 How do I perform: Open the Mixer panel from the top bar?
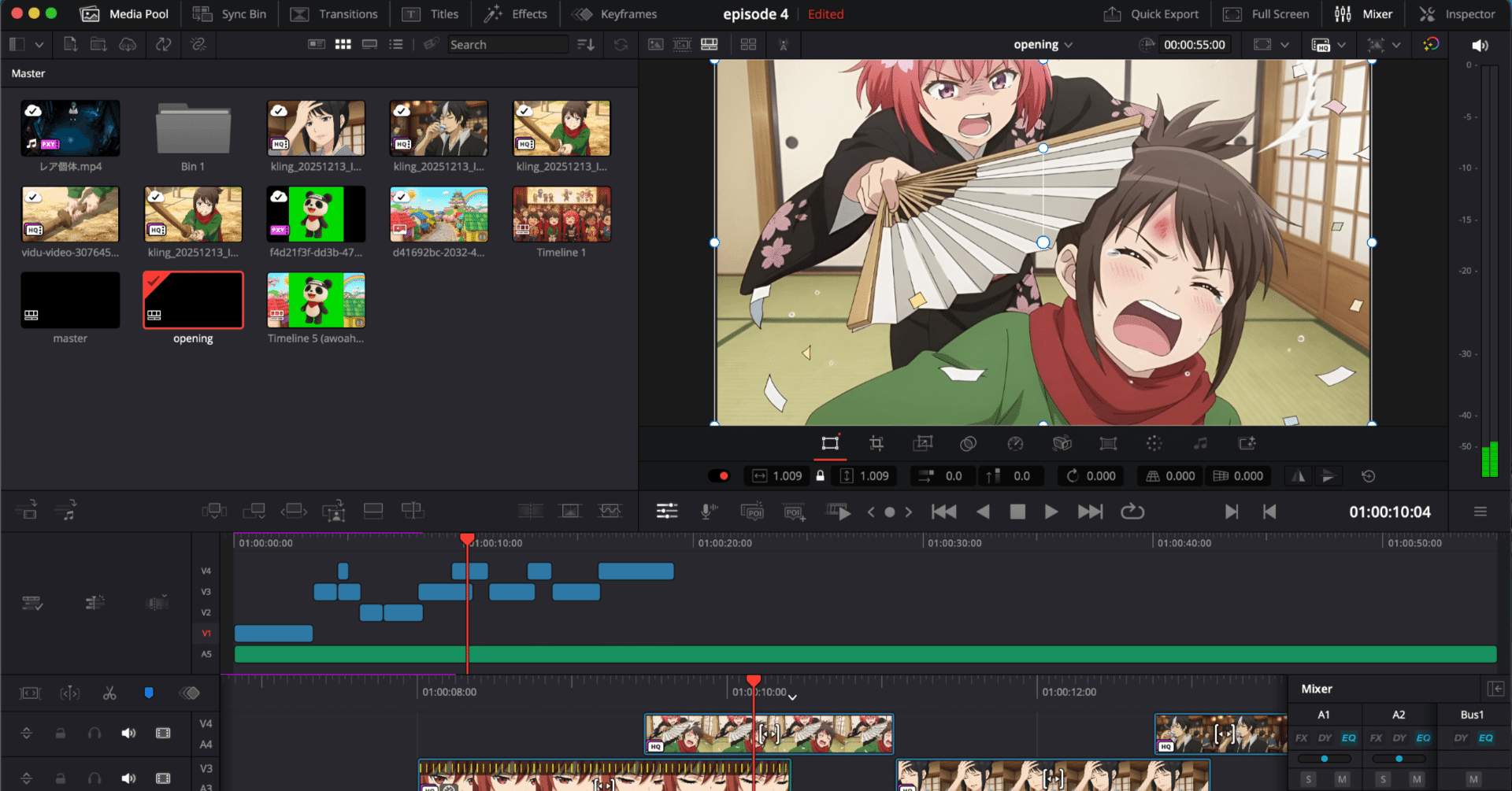coord(1364,13)
